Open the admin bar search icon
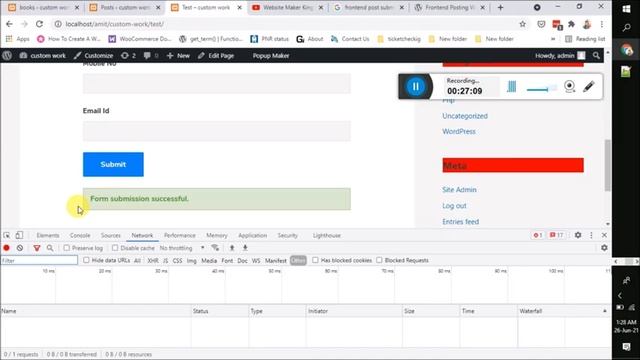Image resolution: width=640 pixels, height=360 pixels. [596, 56]
